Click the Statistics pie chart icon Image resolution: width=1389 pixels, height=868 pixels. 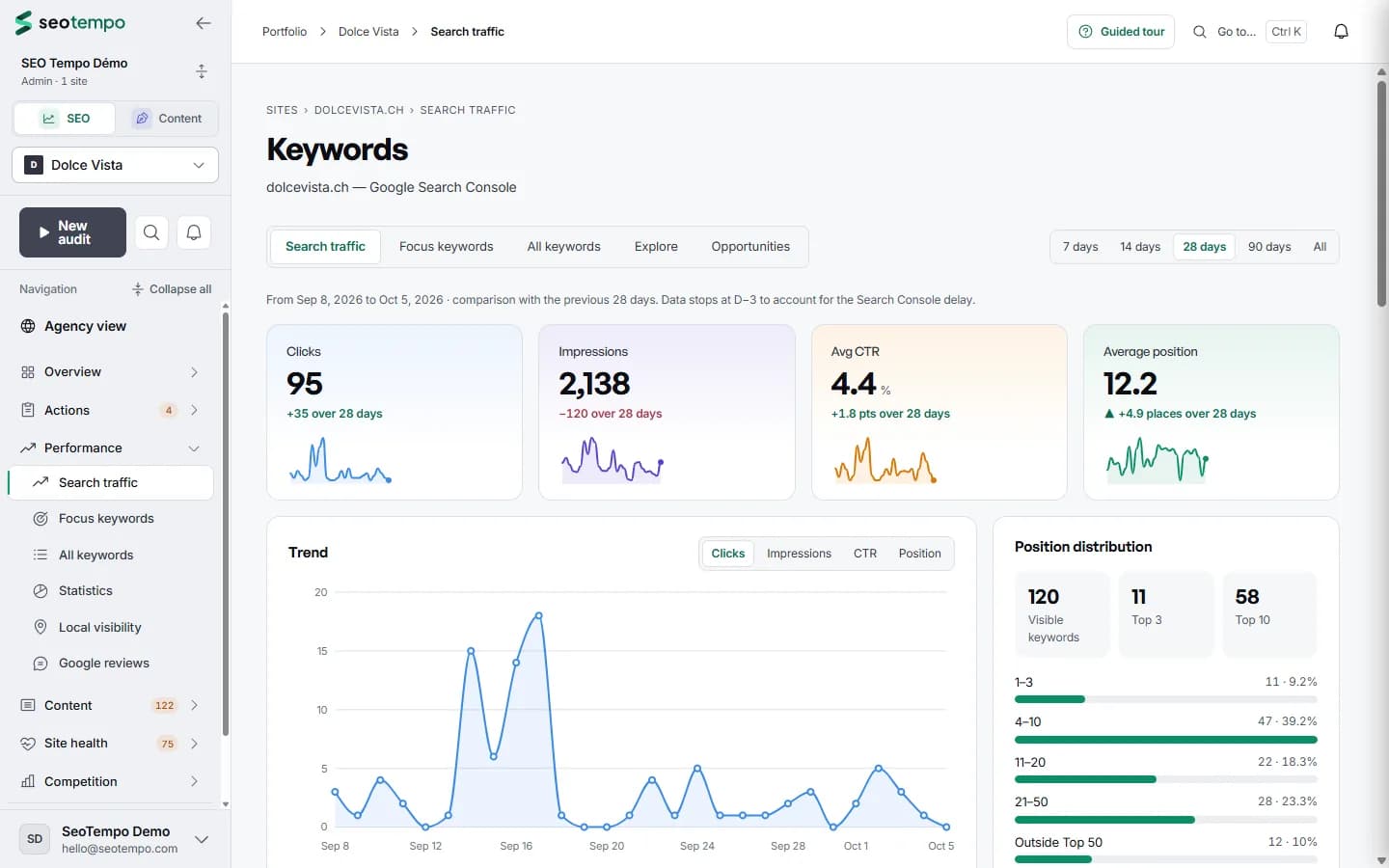(41, 591)
